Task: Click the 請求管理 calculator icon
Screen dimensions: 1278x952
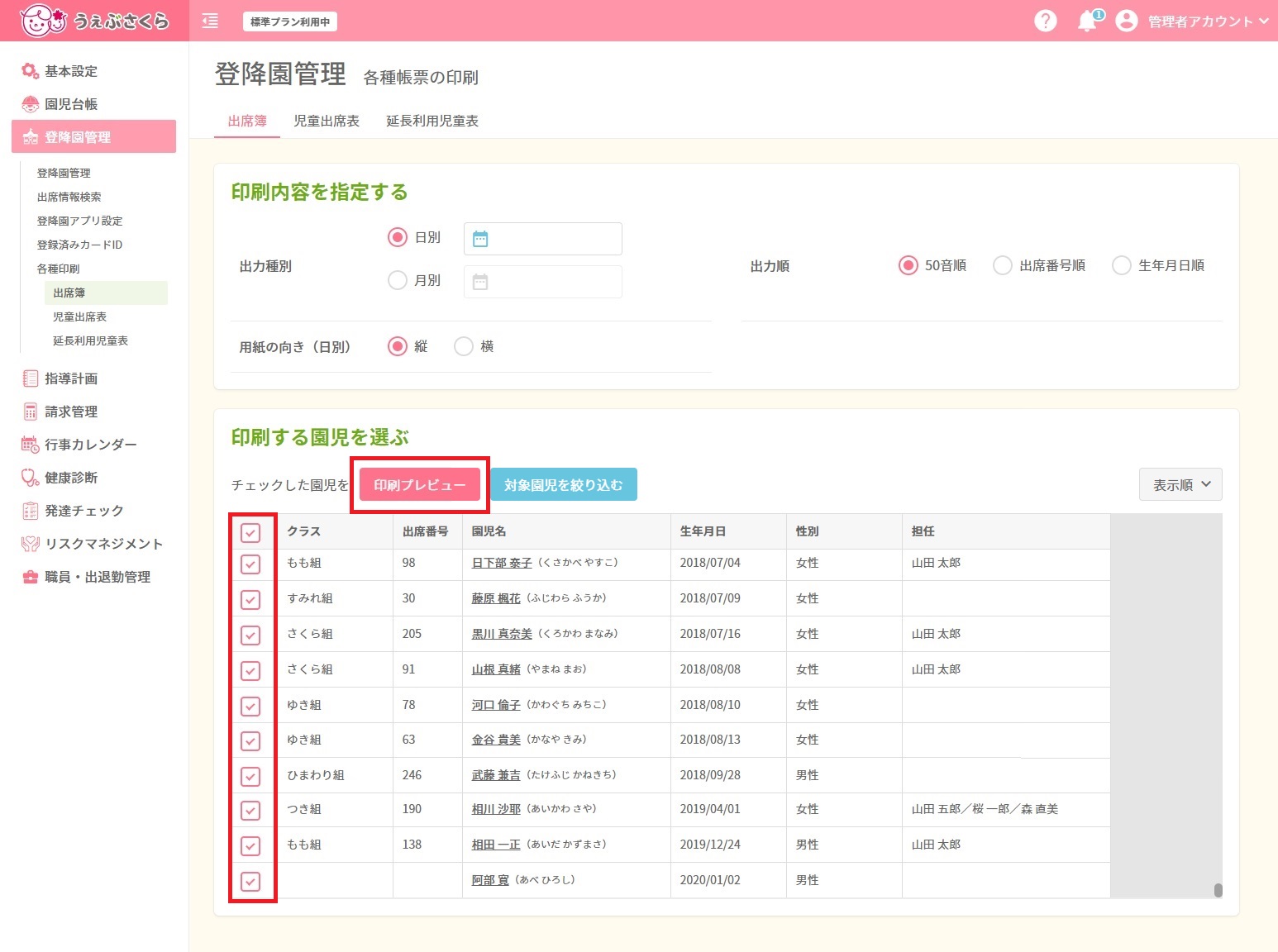Action: tap(30, 412)
